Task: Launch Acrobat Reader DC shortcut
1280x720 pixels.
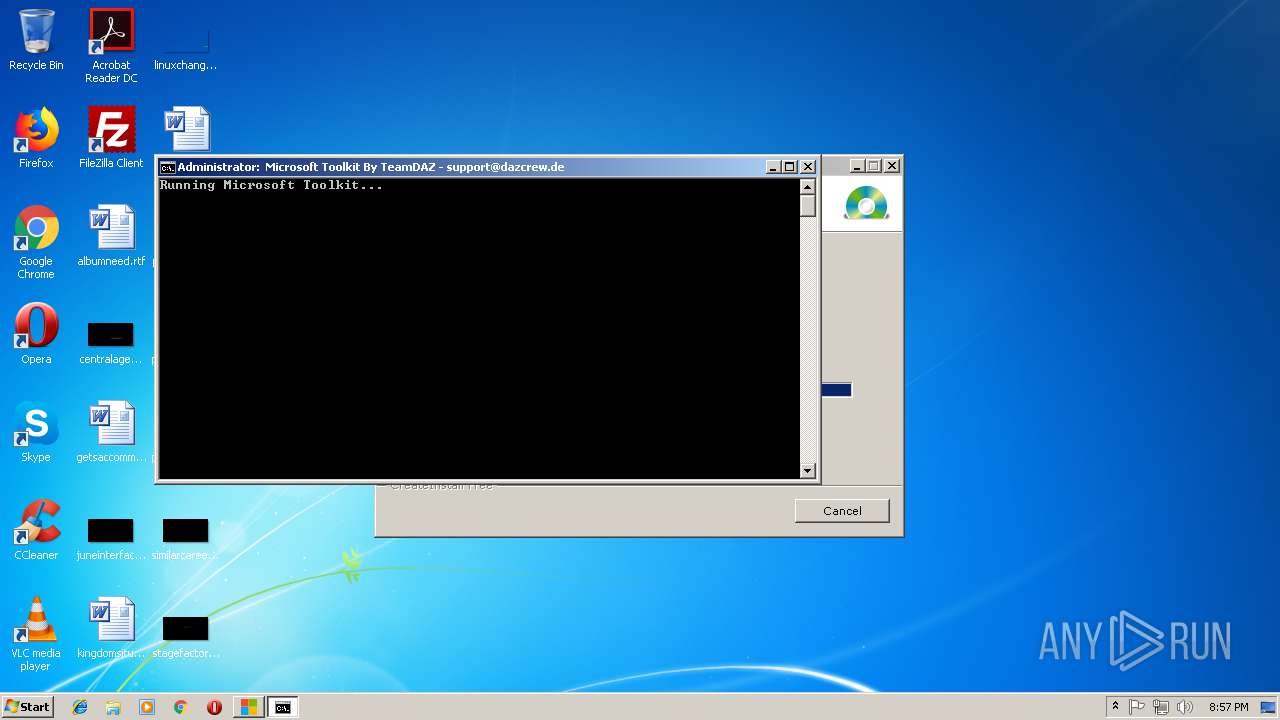Action: tap(111, 46)
